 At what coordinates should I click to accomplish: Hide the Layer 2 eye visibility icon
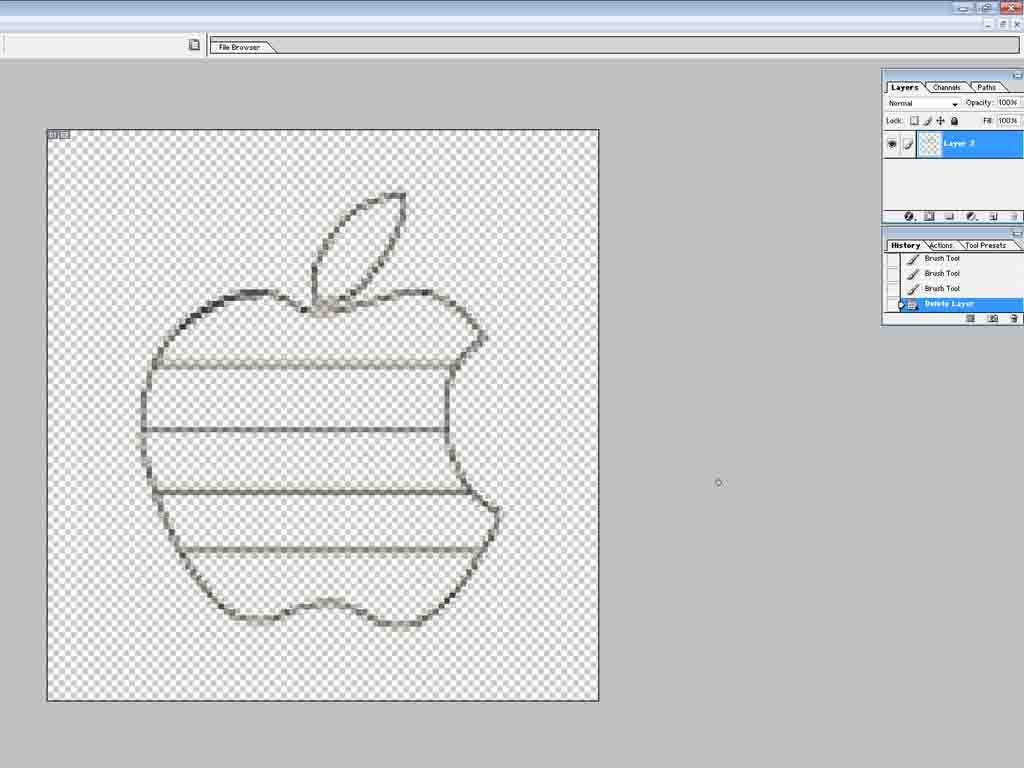tap(892, 144)
